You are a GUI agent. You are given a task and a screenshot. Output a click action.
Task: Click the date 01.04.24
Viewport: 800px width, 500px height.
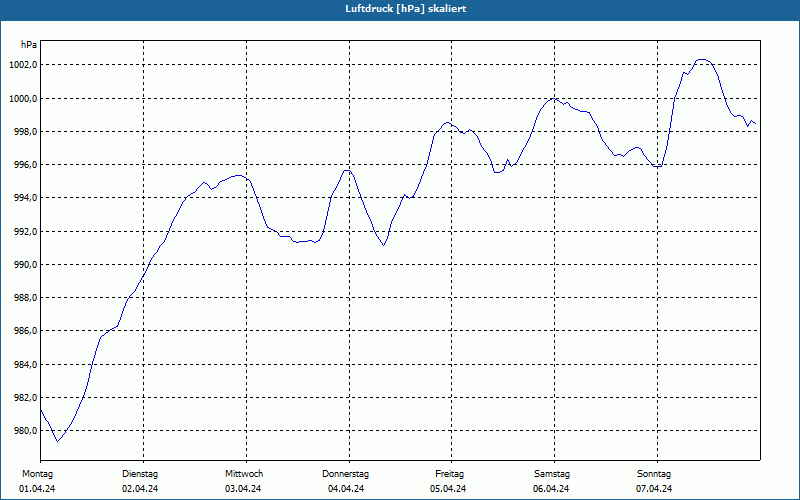point(37,489)
